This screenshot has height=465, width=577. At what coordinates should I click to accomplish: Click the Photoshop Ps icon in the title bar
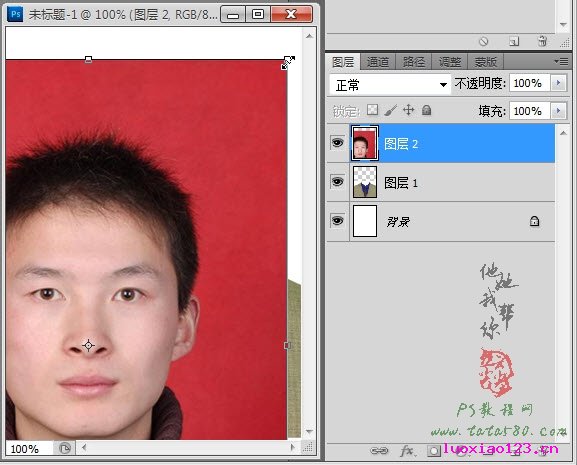pos(15,14)
